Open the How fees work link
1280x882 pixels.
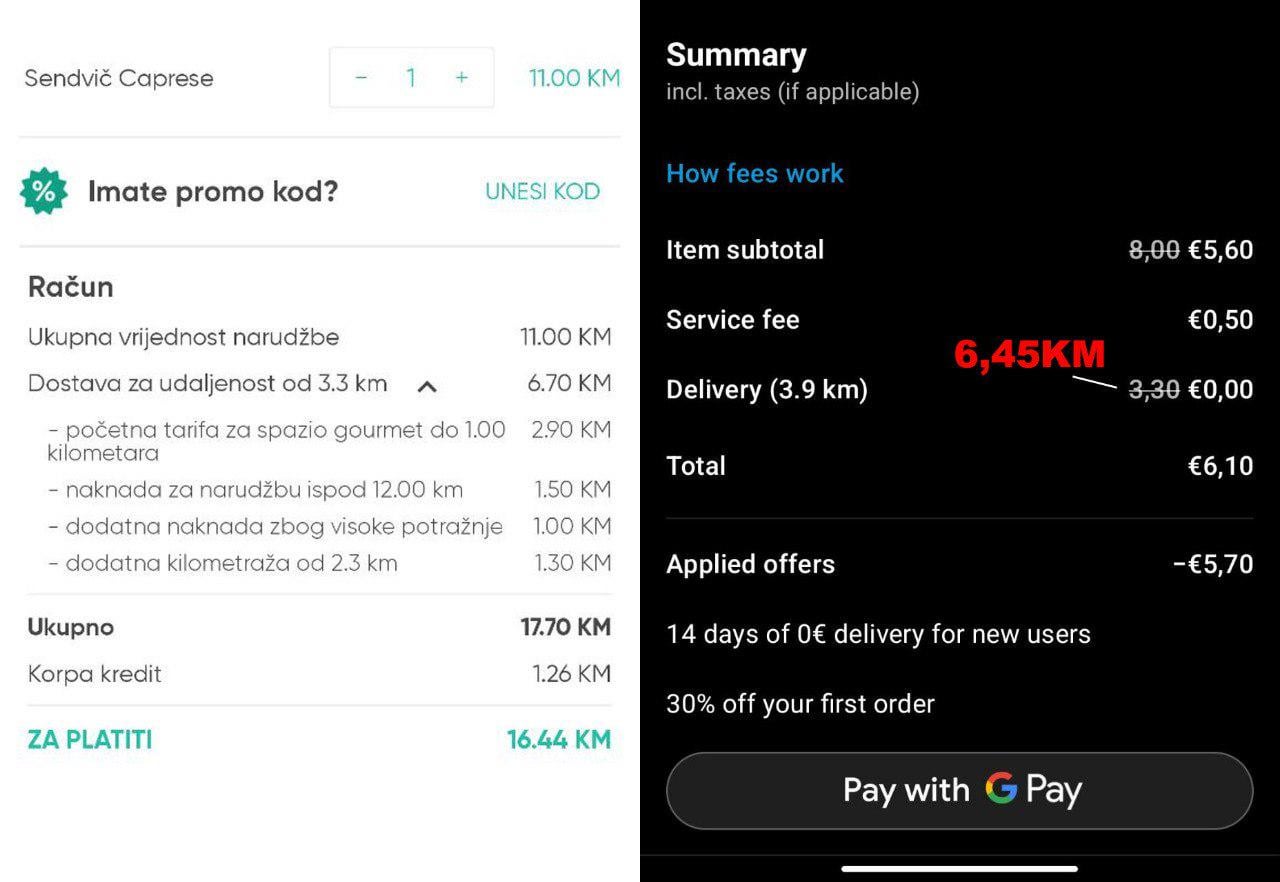pos(754,174)
